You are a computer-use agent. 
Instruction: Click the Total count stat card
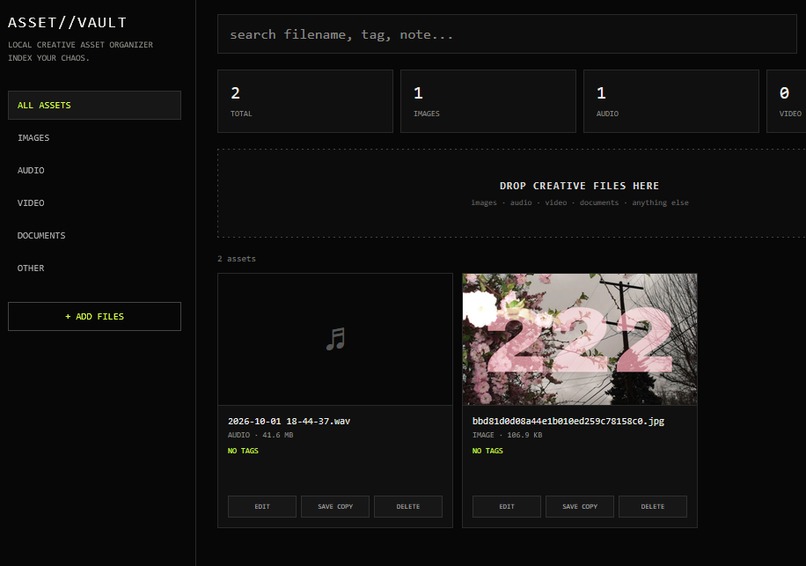point(305,101)
